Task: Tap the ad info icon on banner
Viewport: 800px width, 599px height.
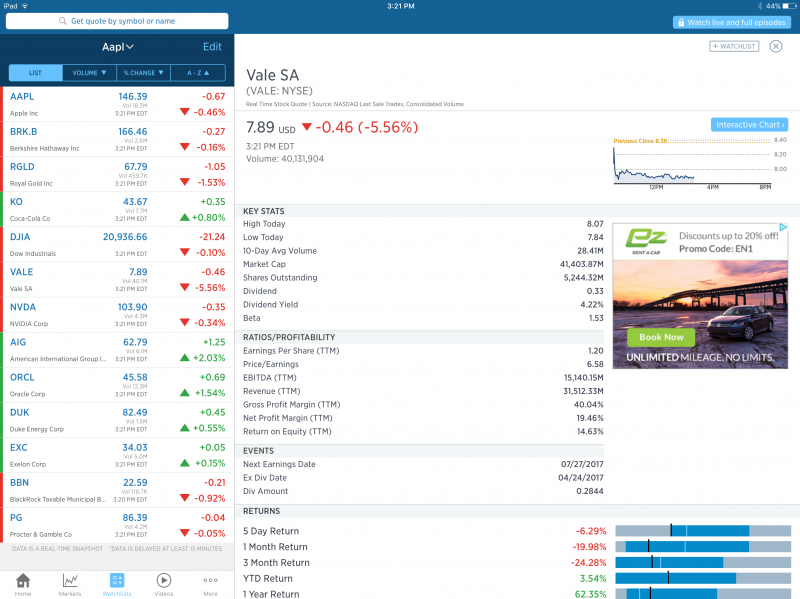Action: click(x=783, y=228)
